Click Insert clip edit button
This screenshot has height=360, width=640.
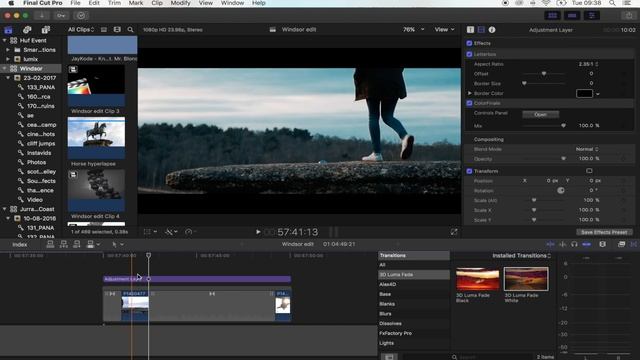point(64,244)
